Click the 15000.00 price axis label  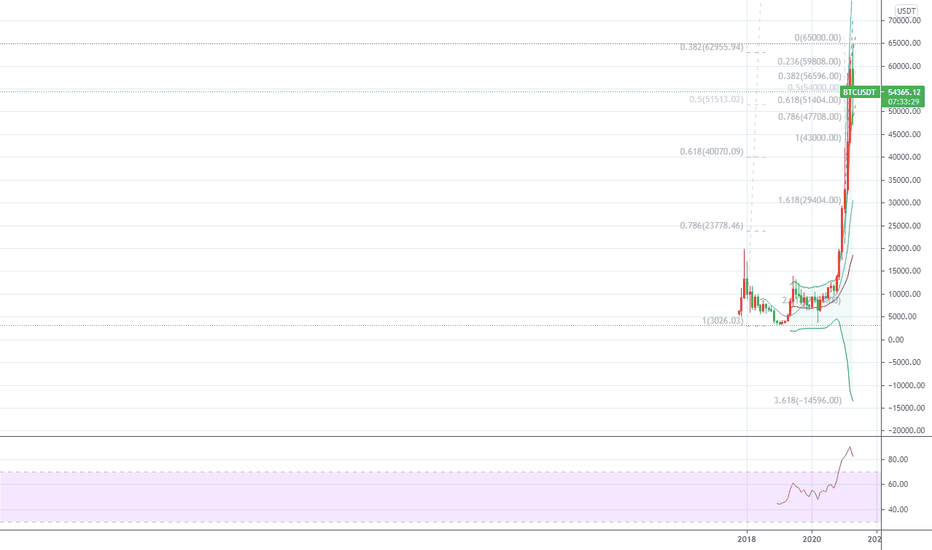905,271
